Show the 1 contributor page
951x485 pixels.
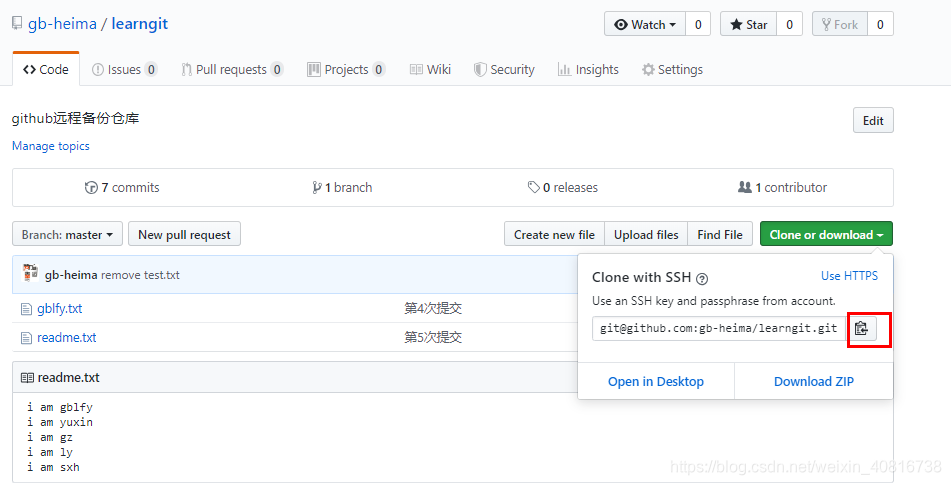coord(782,188)
